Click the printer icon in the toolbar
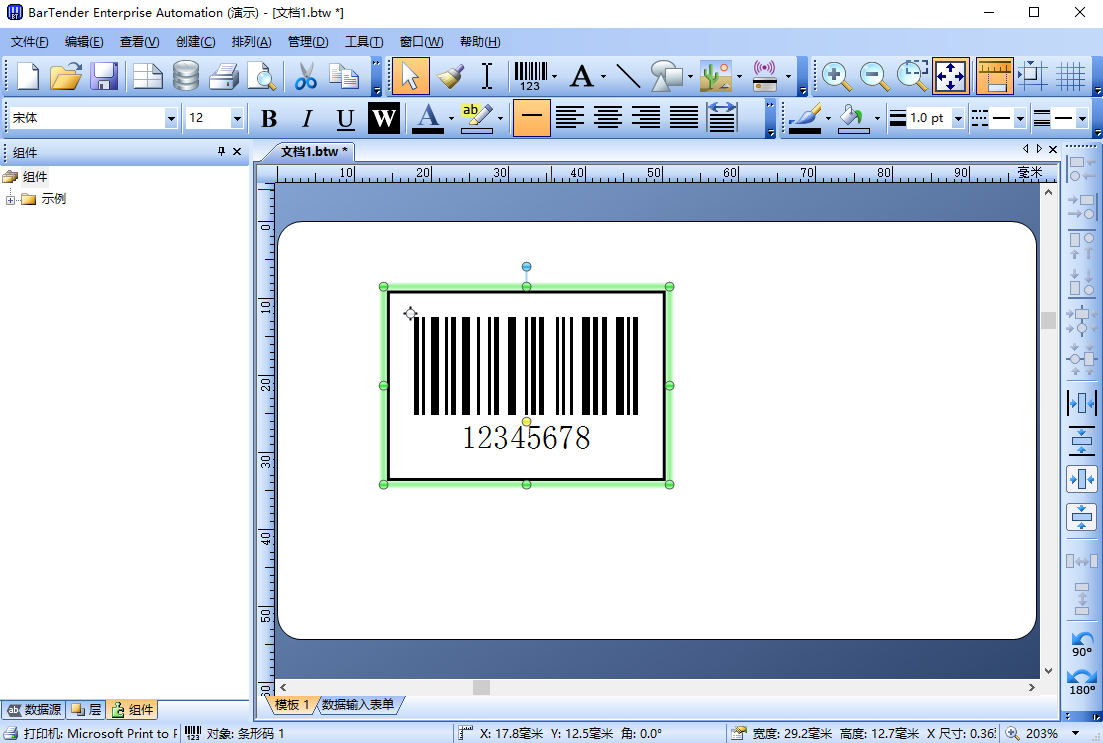 pos(224,76)
